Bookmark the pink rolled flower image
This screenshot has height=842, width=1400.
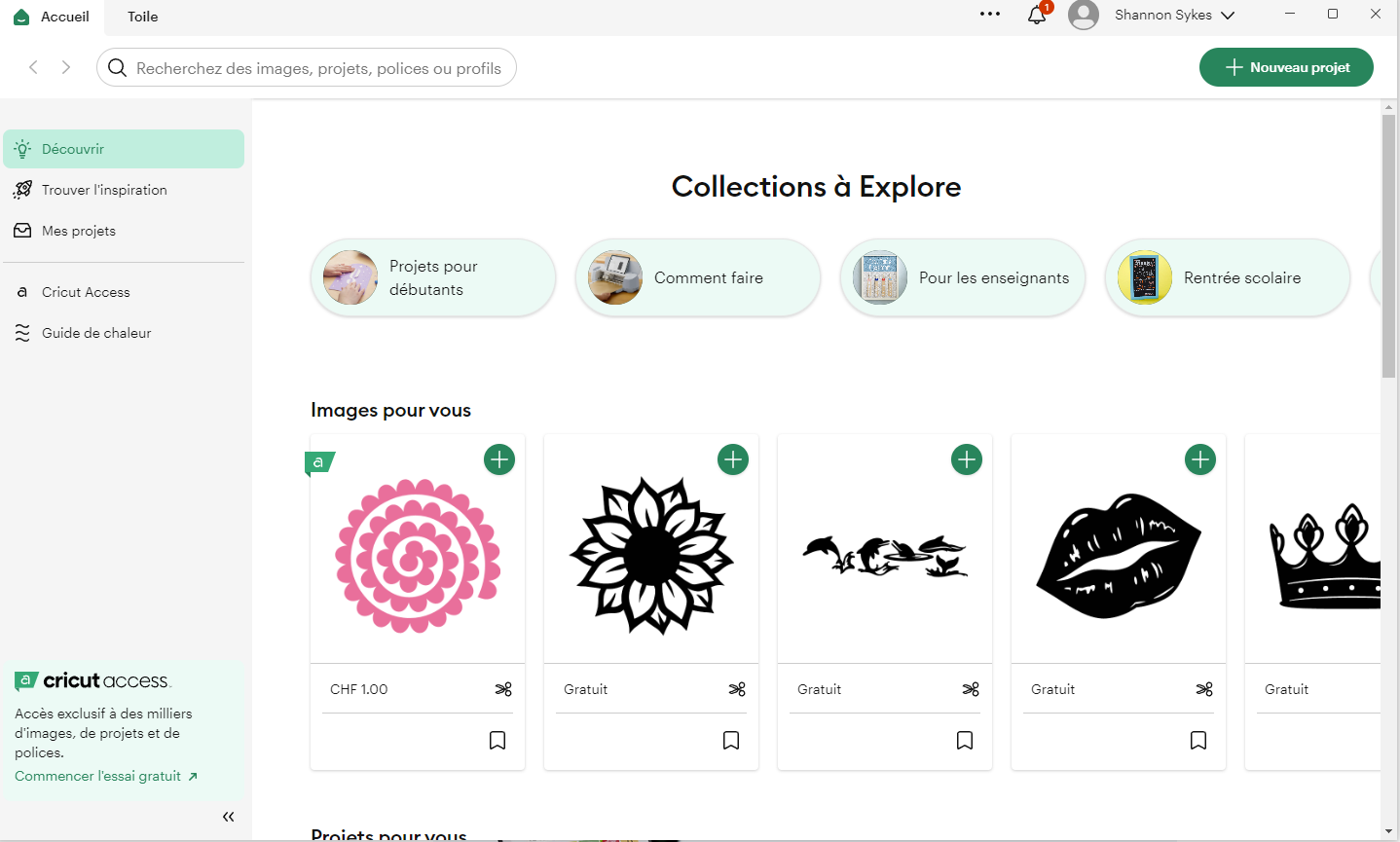click(x=497, y=741)
